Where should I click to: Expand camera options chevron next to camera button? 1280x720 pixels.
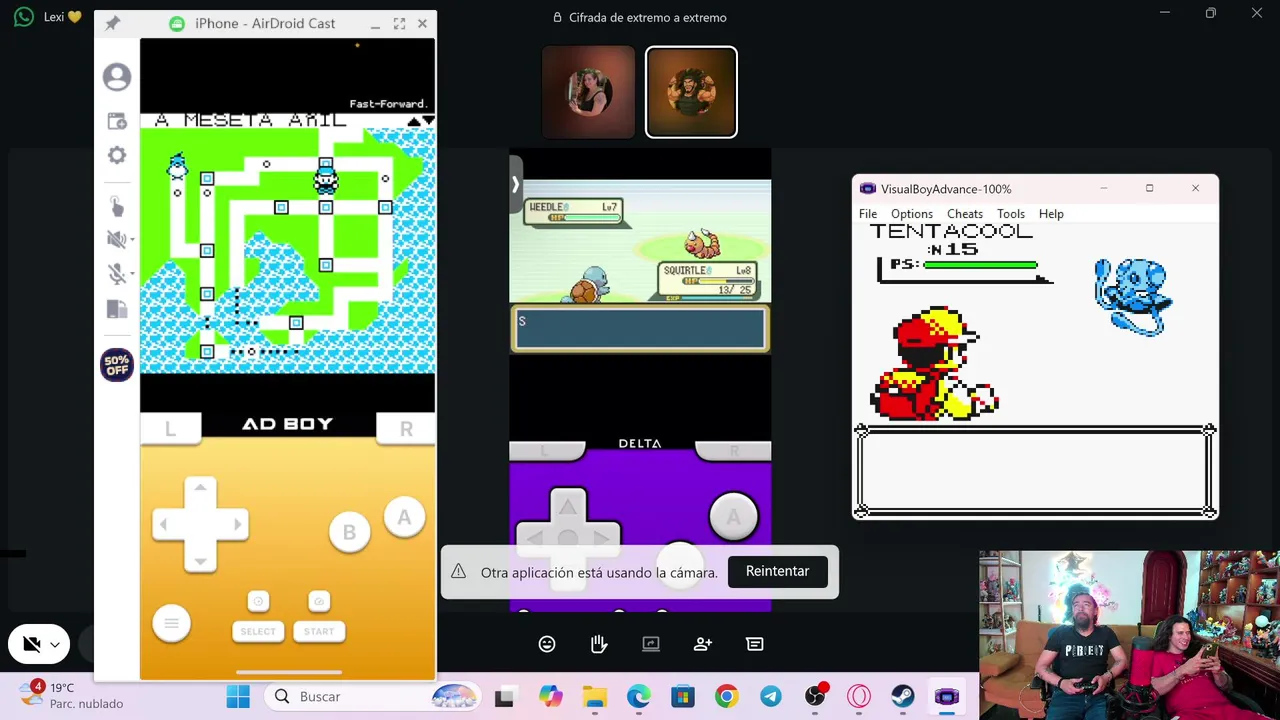tap(55, 645)
